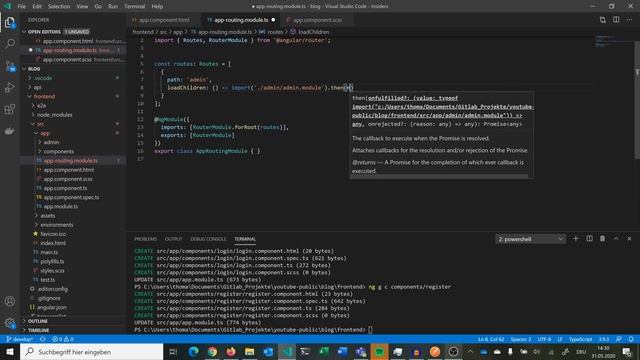
Task: Open Firefox from the taskbar
Action: (x=231, y=352)
